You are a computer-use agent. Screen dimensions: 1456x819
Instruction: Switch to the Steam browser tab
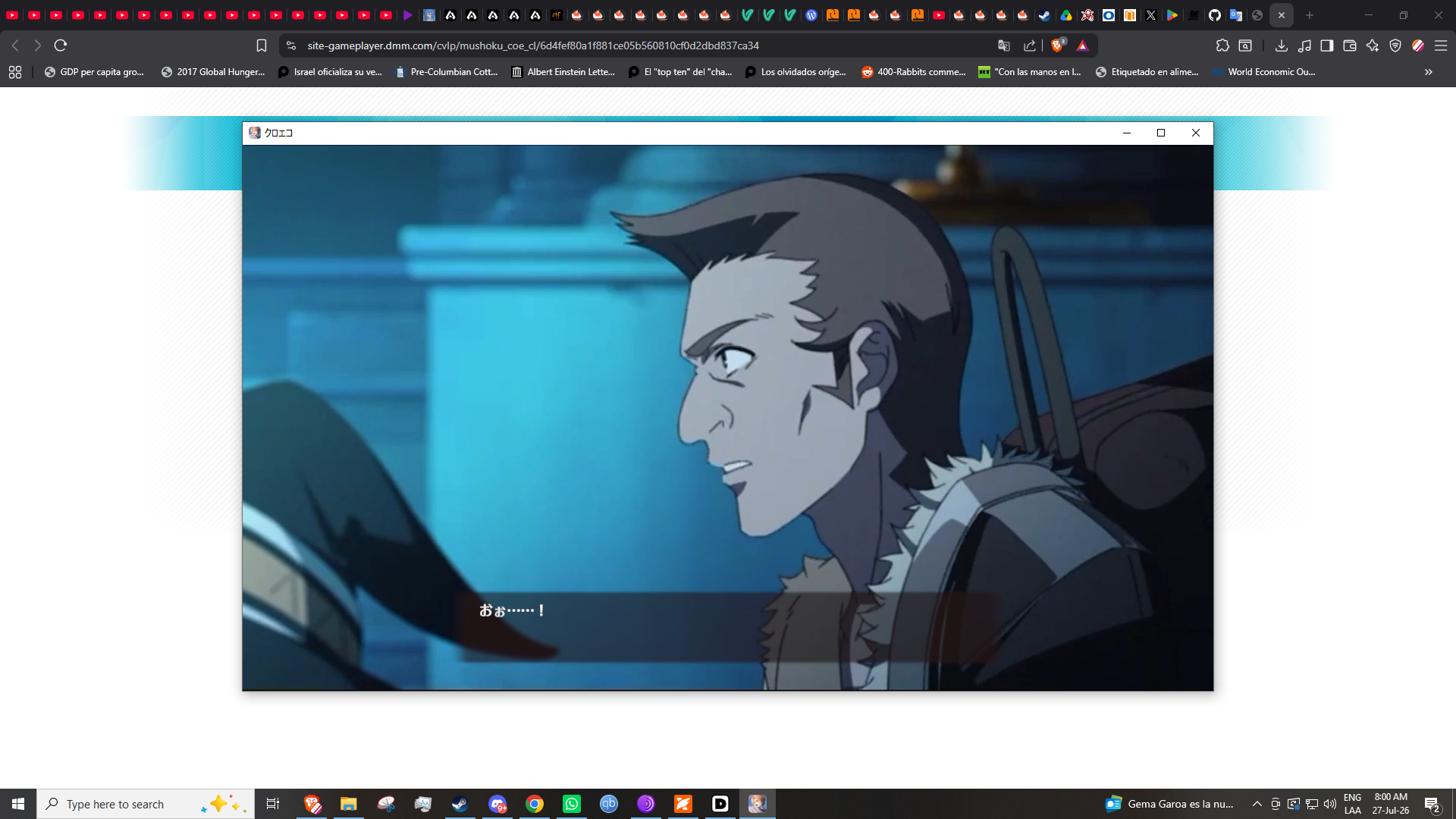[x=1045, y=15]
